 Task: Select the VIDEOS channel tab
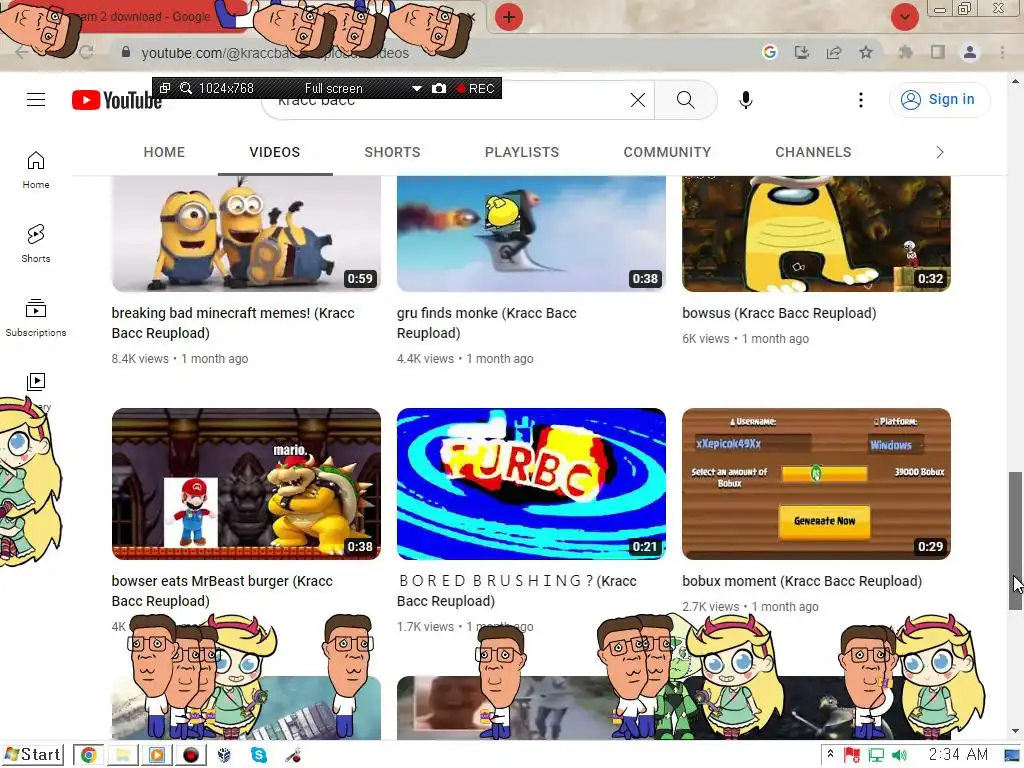click(x=274, y=152)
